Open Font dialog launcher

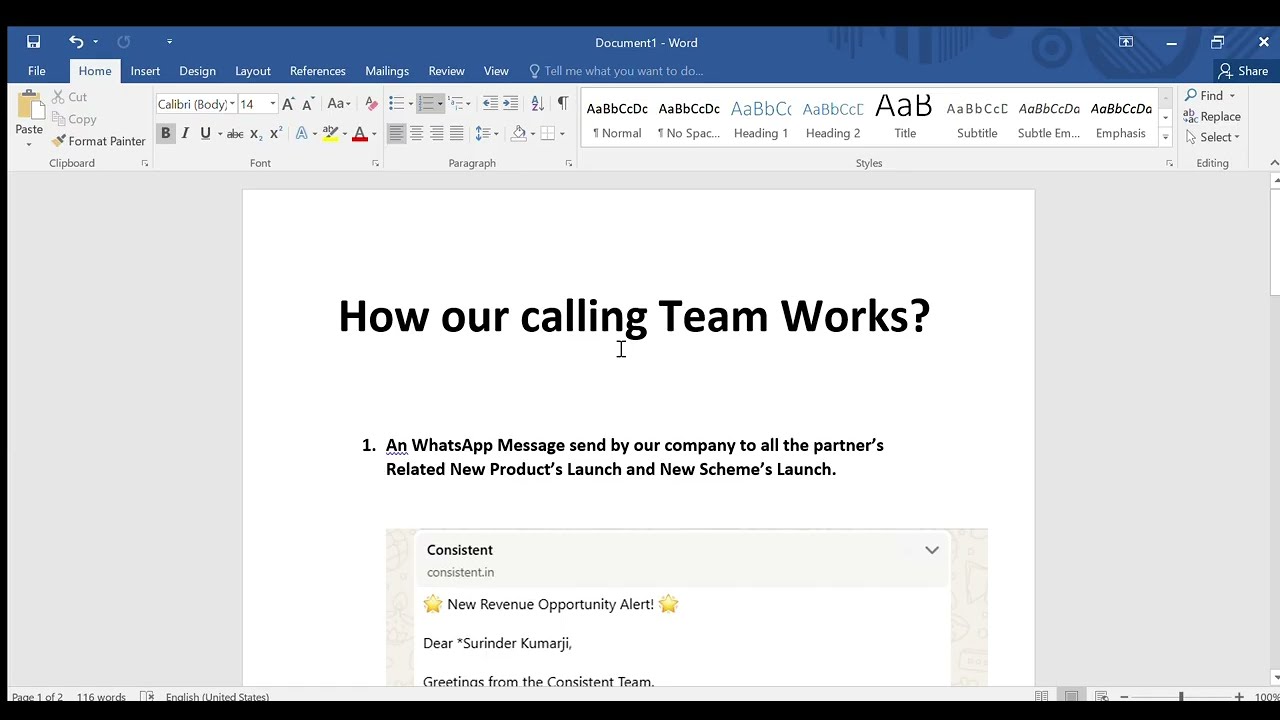[x=375, y=163]
